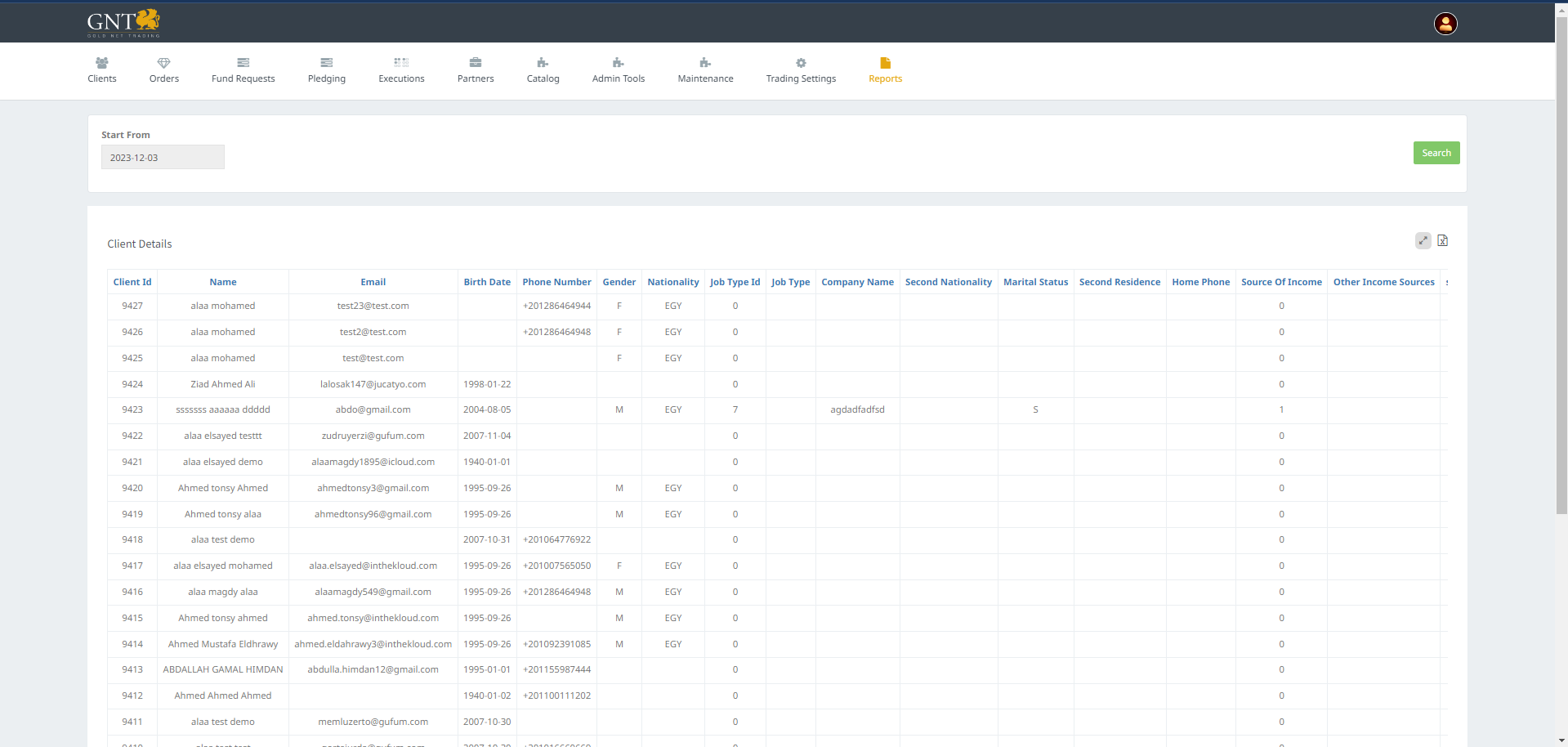Screen dimensions: 1568x747
Task: Click the GNT logo
Action: pos(123,23)
